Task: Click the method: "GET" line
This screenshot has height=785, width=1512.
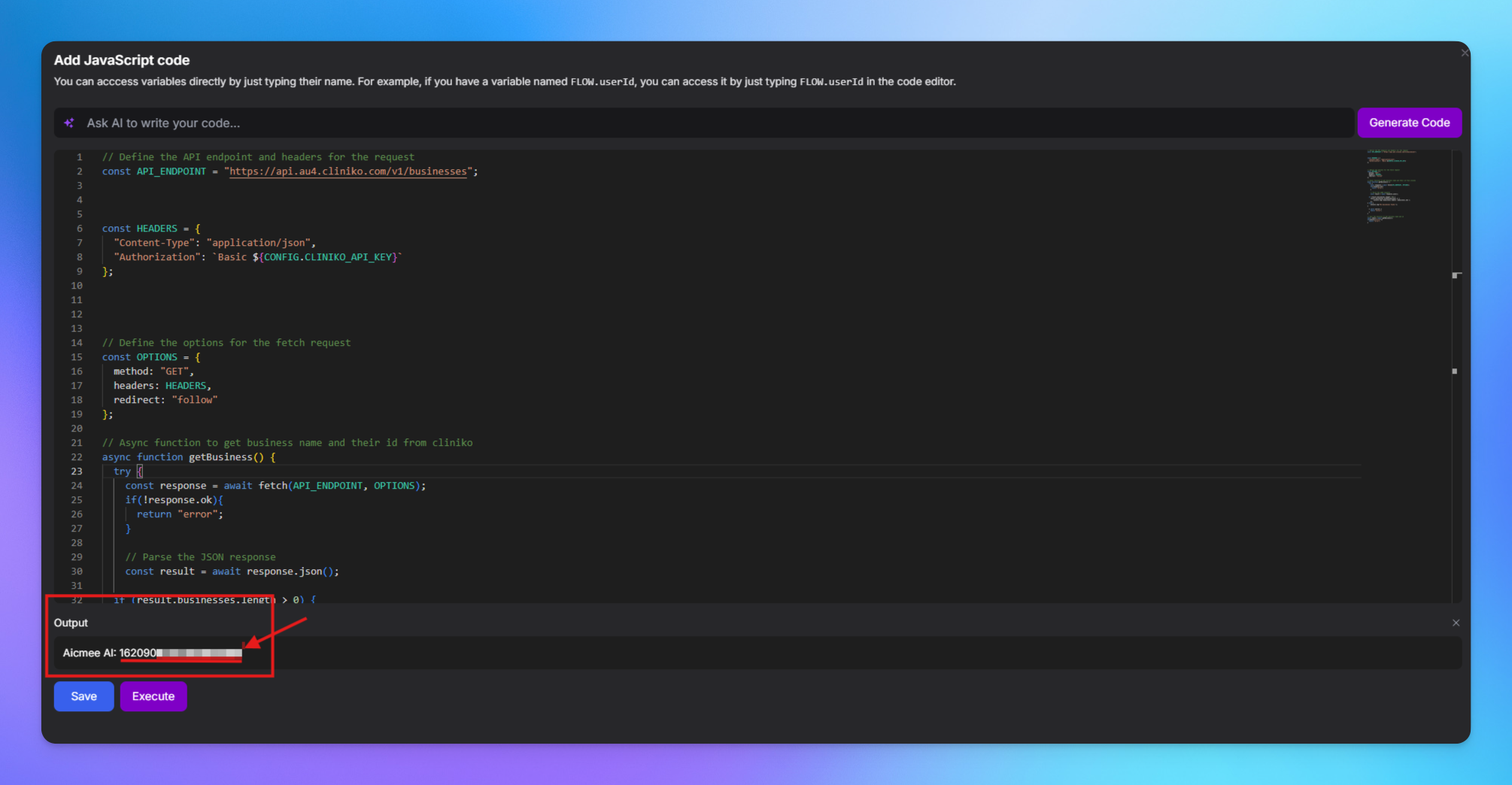Action: tap(153, 371)
